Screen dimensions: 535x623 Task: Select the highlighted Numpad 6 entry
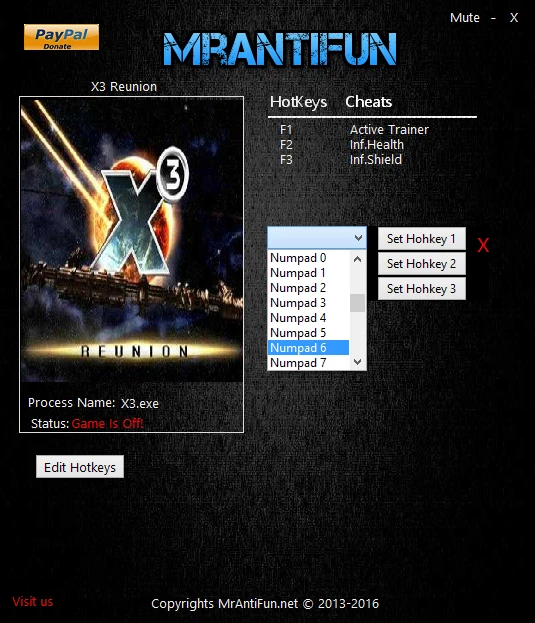coord(308,348)
